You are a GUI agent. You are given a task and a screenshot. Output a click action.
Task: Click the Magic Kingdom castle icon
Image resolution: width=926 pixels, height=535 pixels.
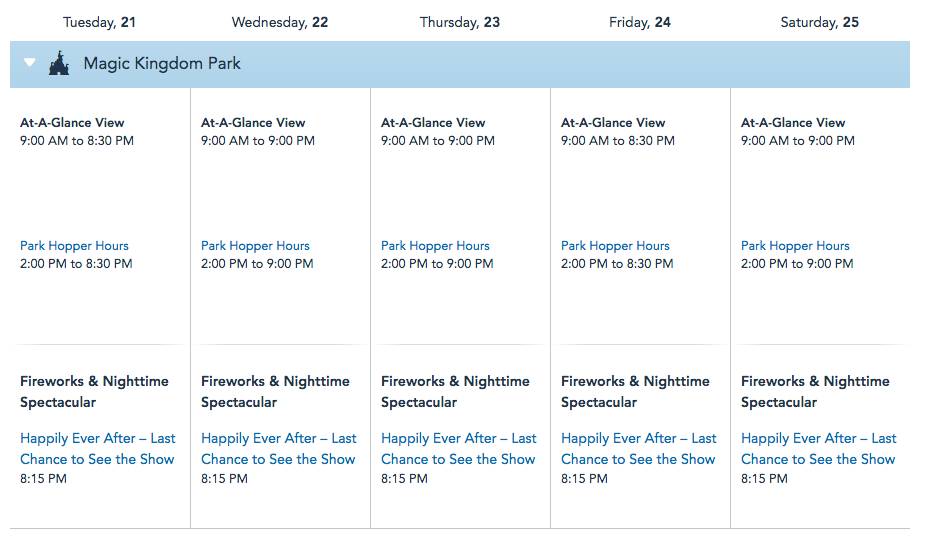tap(59, 63)
